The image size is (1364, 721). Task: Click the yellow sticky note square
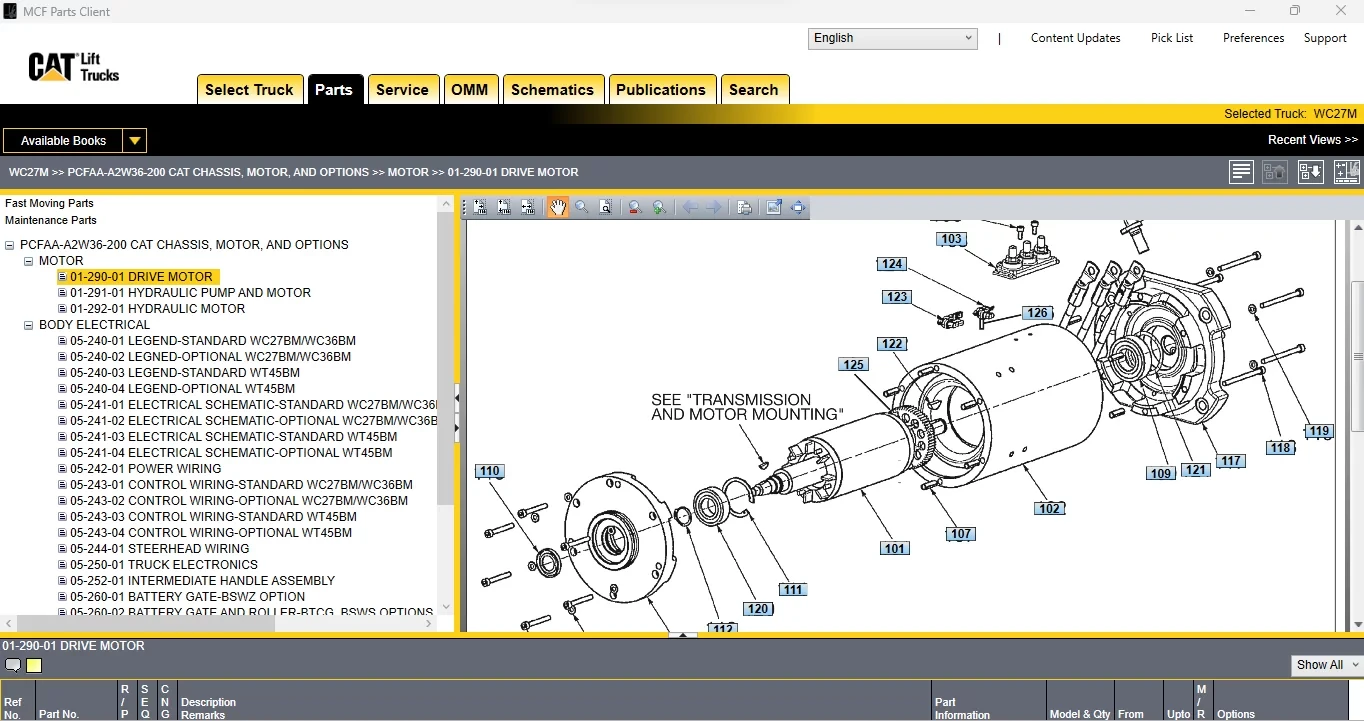pyautogui.click(x=34, y=665)
